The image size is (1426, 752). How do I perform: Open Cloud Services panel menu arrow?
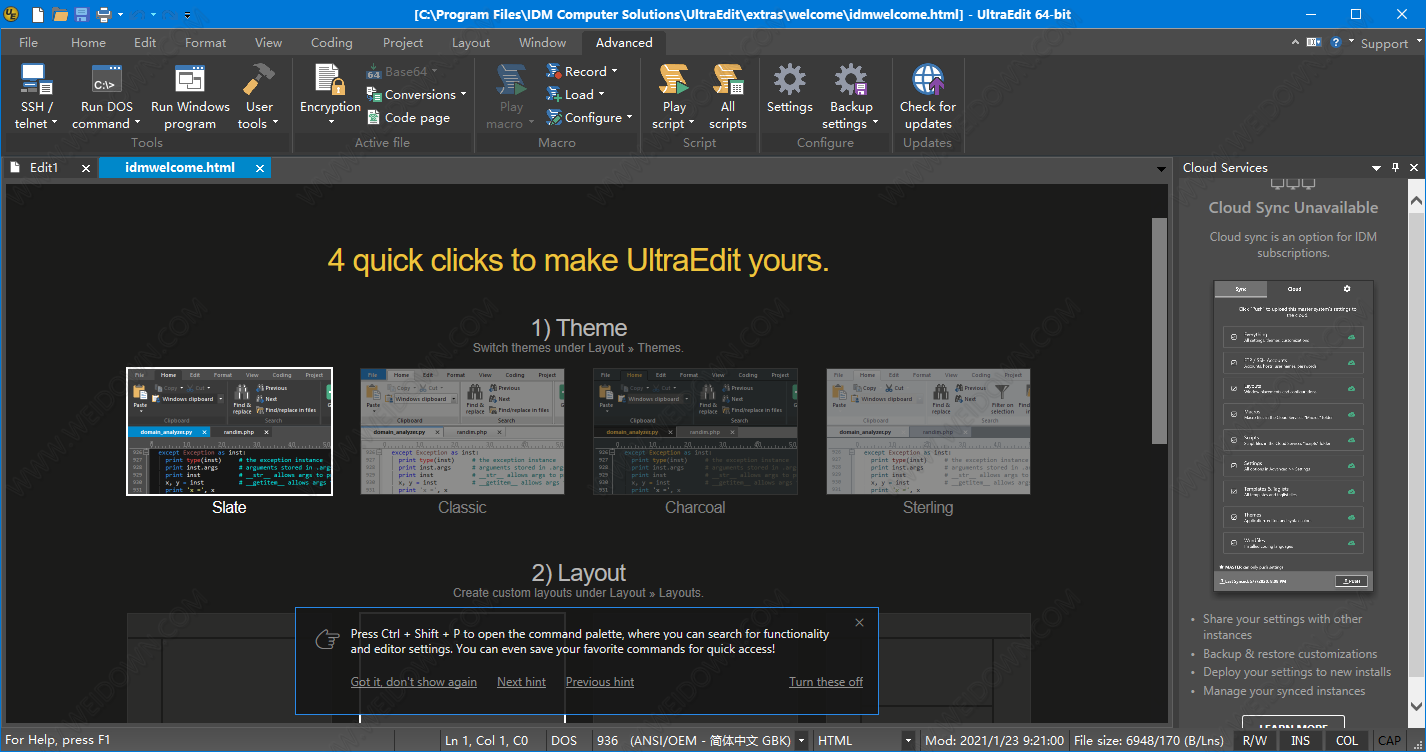(x=1376, y=168)
